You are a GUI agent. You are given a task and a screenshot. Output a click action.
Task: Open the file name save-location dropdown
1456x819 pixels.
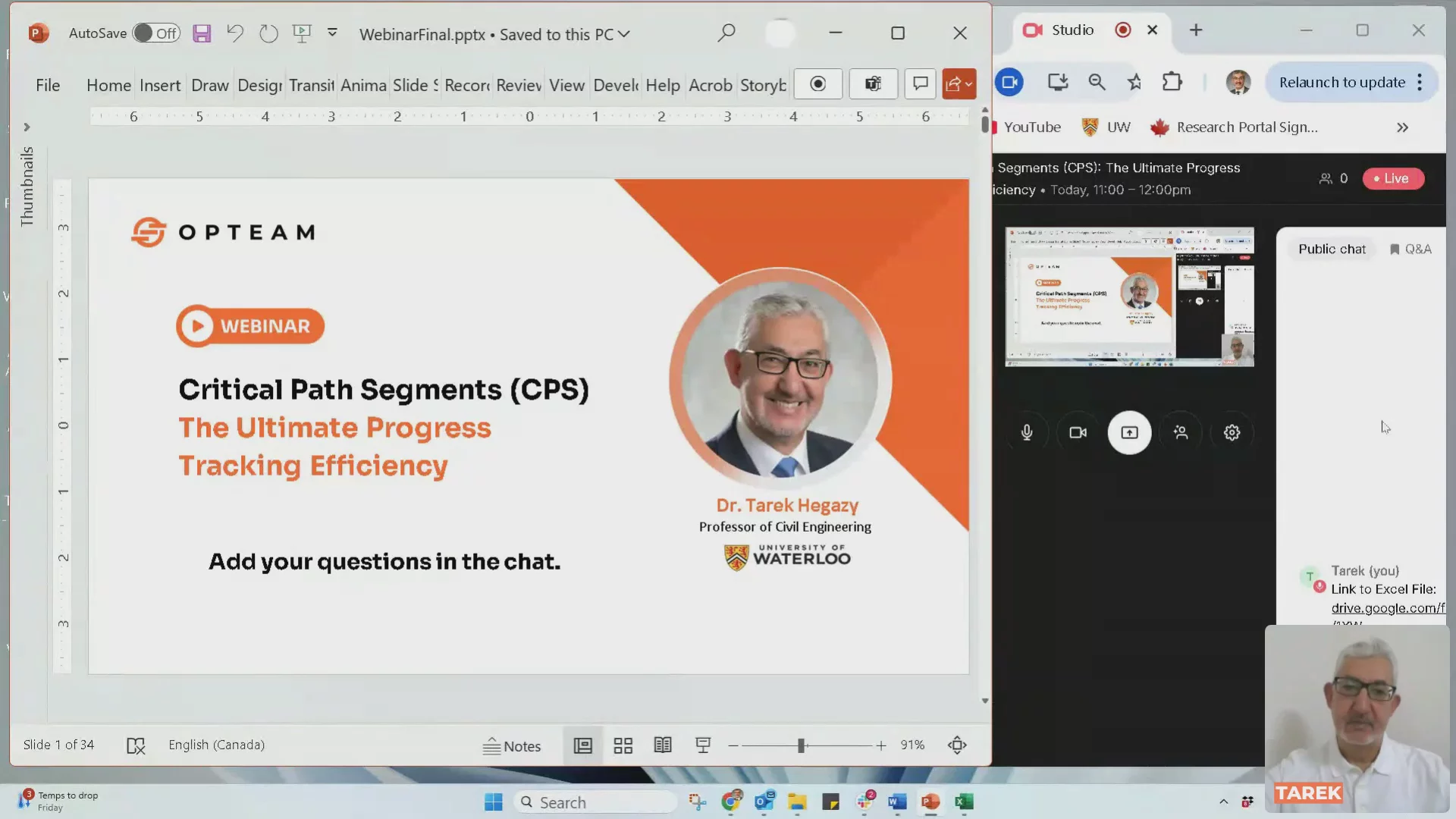(x=624, y=34)
